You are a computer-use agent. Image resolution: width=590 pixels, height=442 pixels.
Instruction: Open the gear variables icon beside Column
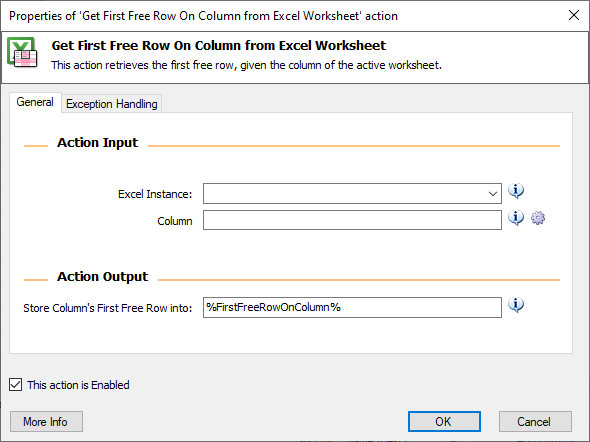[x=538, y=218]
